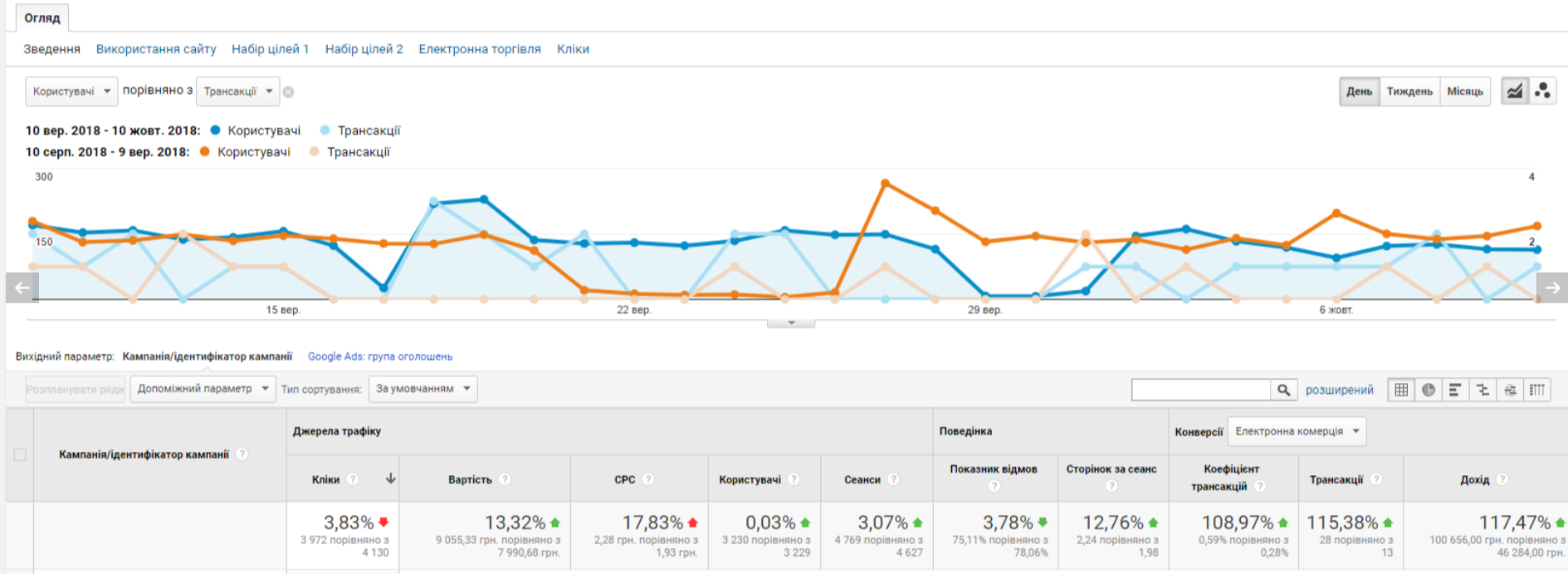Open the Огляд tab
This screenshot has height=574, width=1568.
[42, 17]
